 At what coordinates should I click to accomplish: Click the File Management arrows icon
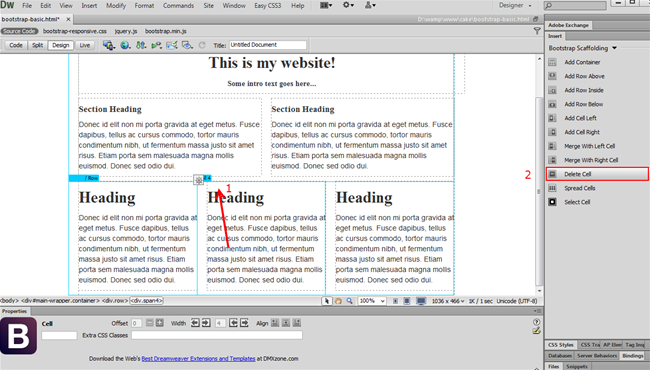pos(141,45)
